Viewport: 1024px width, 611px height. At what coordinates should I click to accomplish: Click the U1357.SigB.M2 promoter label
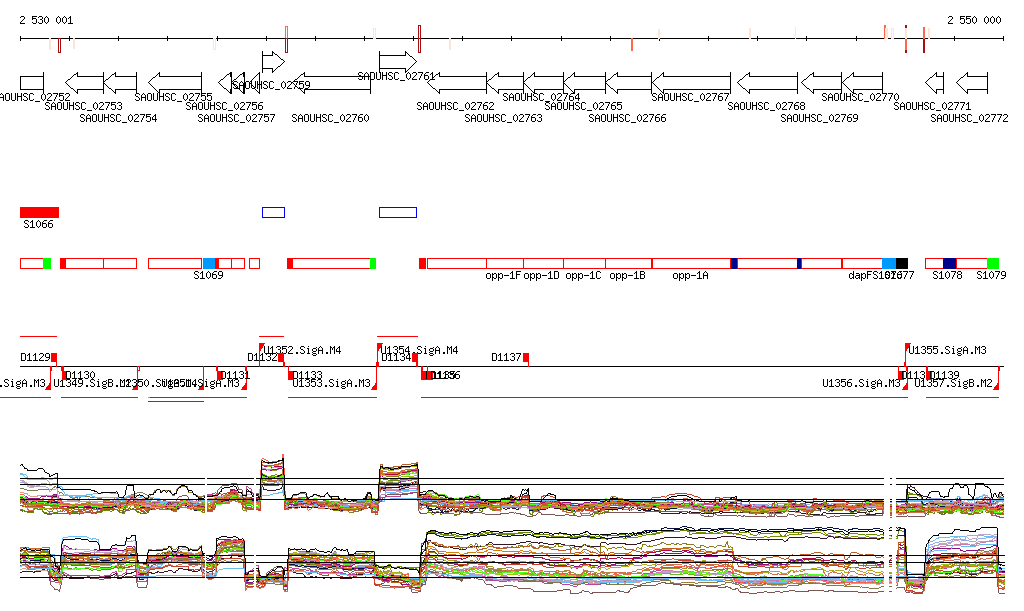pos(953,383)
